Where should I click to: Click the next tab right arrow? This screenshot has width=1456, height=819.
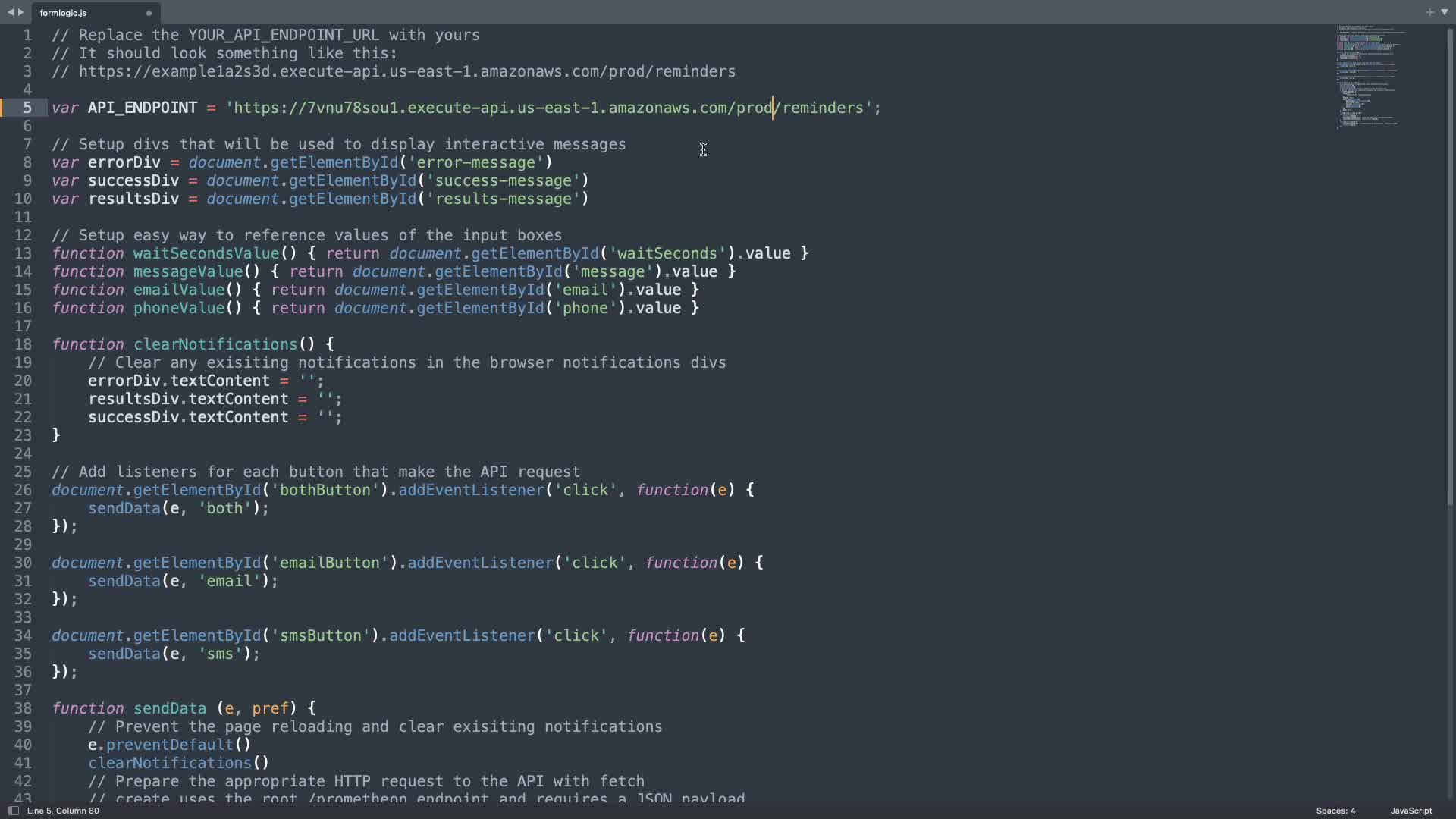(20, 12)
